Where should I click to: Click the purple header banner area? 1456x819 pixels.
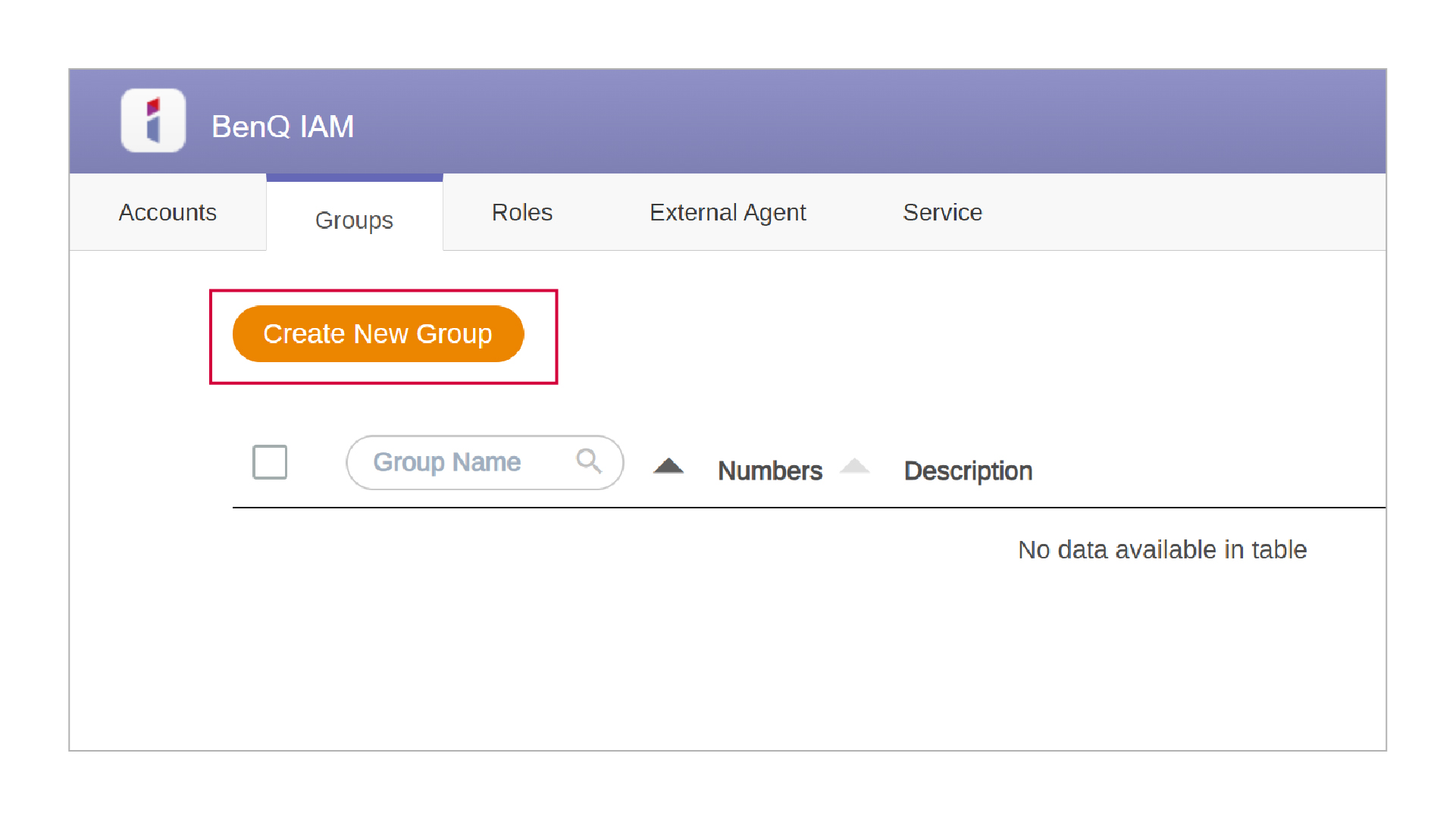tap(910, 121)
